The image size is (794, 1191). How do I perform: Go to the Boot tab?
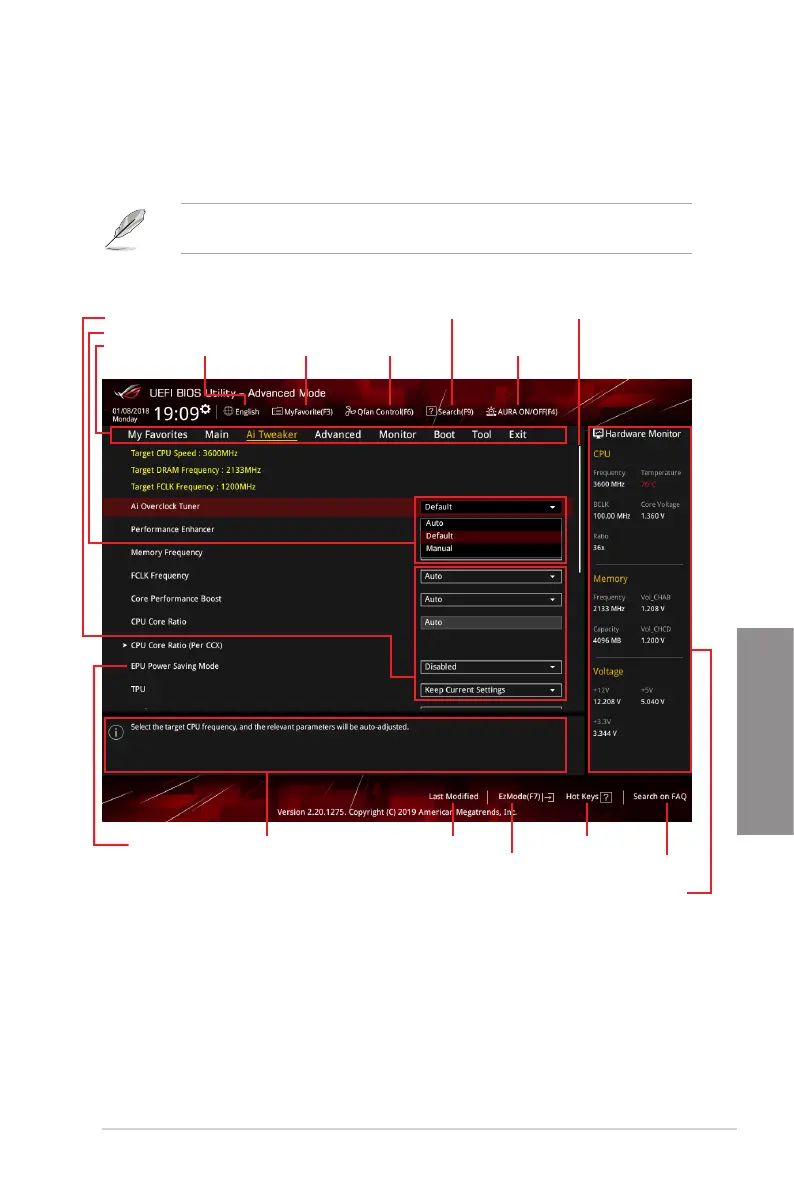click(x=444, y=434)
